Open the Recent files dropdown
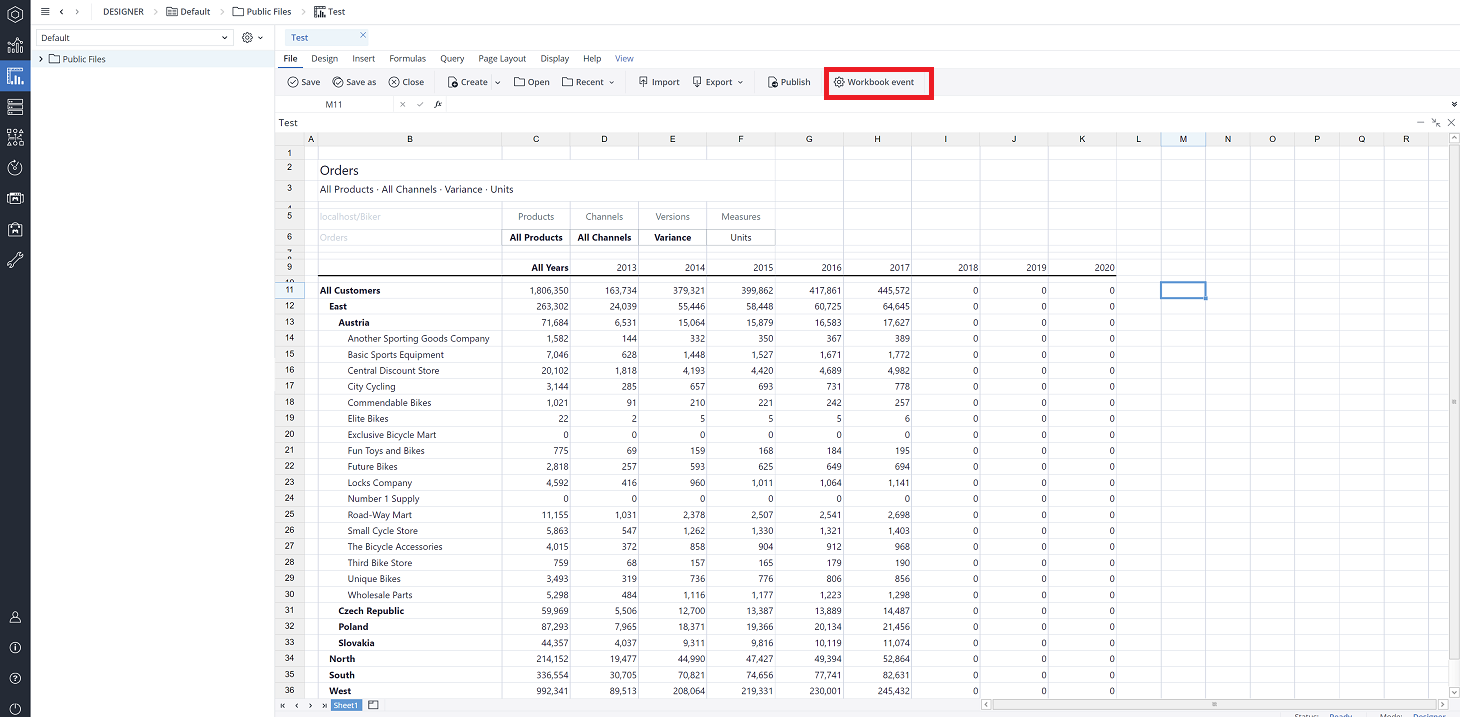The height and width of the screenshot is (717, 1460). 588,82
